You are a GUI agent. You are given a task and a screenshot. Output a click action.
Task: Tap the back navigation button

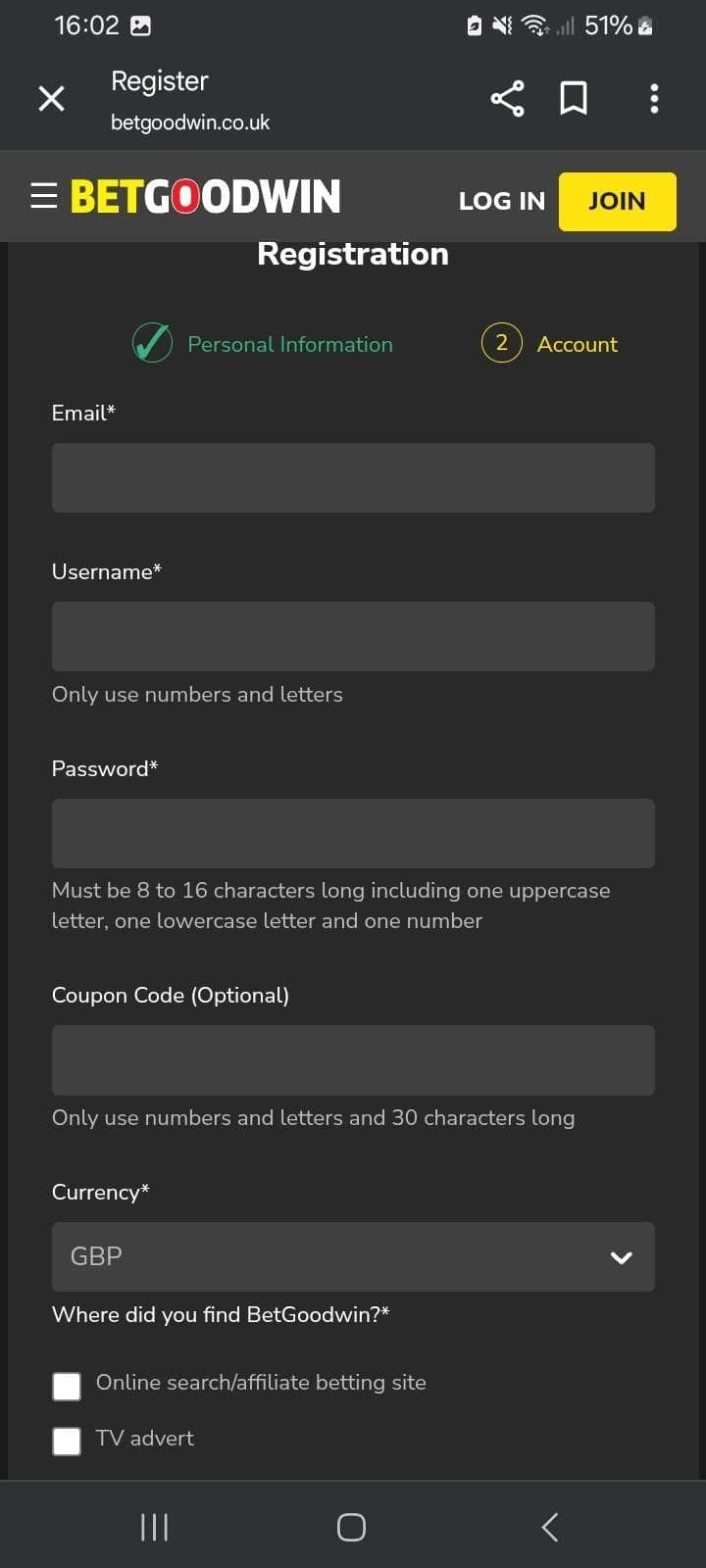pos(548,1526)
